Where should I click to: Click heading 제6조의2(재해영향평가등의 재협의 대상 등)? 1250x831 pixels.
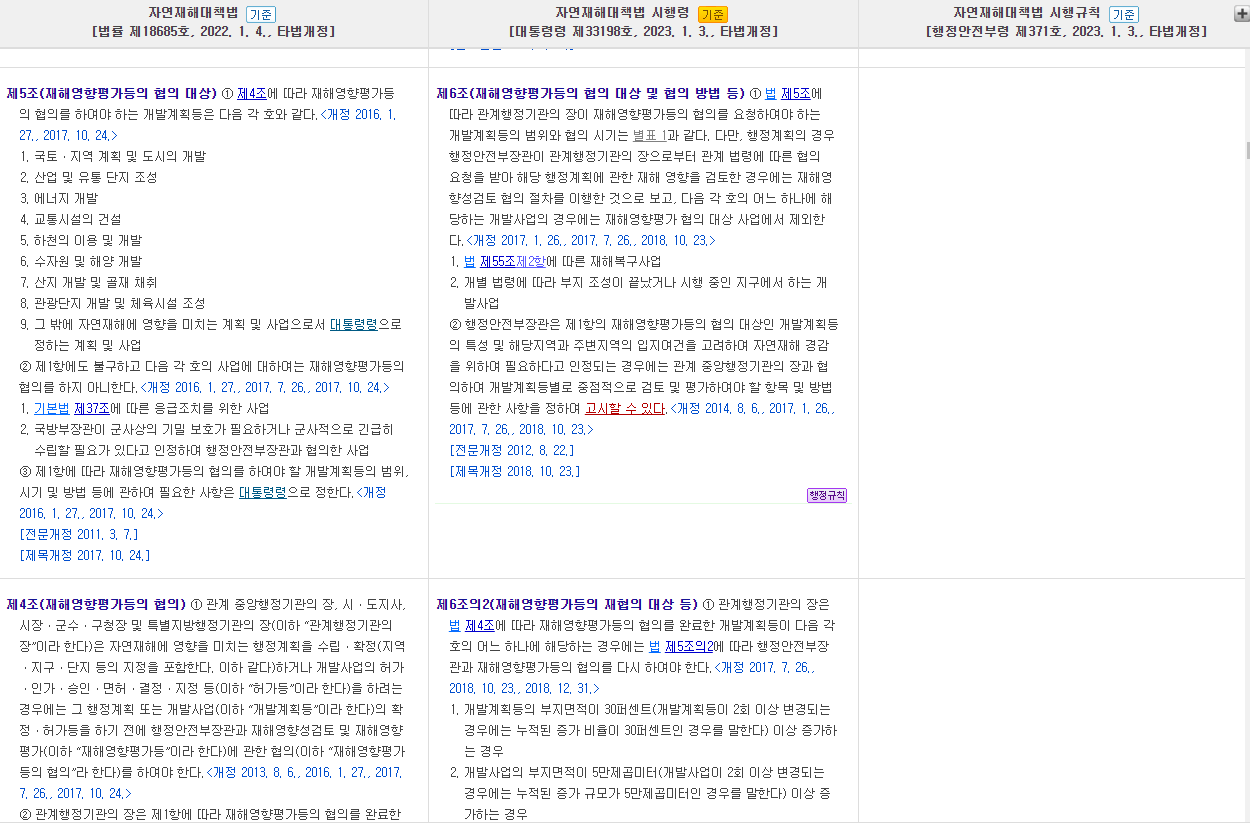pos(567,604)
